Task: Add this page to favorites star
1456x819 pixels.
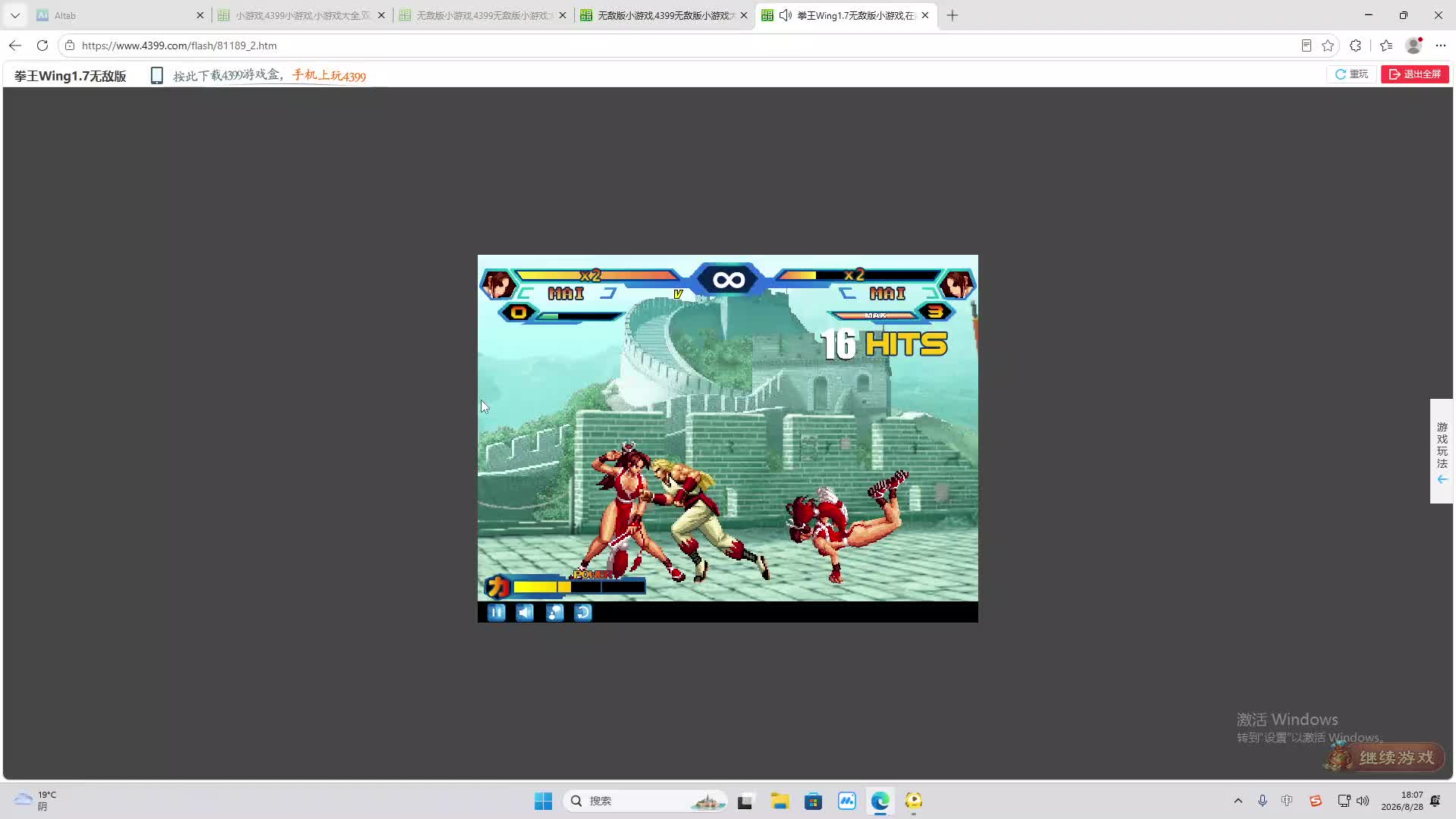Action: click(x=1328, y=45)
